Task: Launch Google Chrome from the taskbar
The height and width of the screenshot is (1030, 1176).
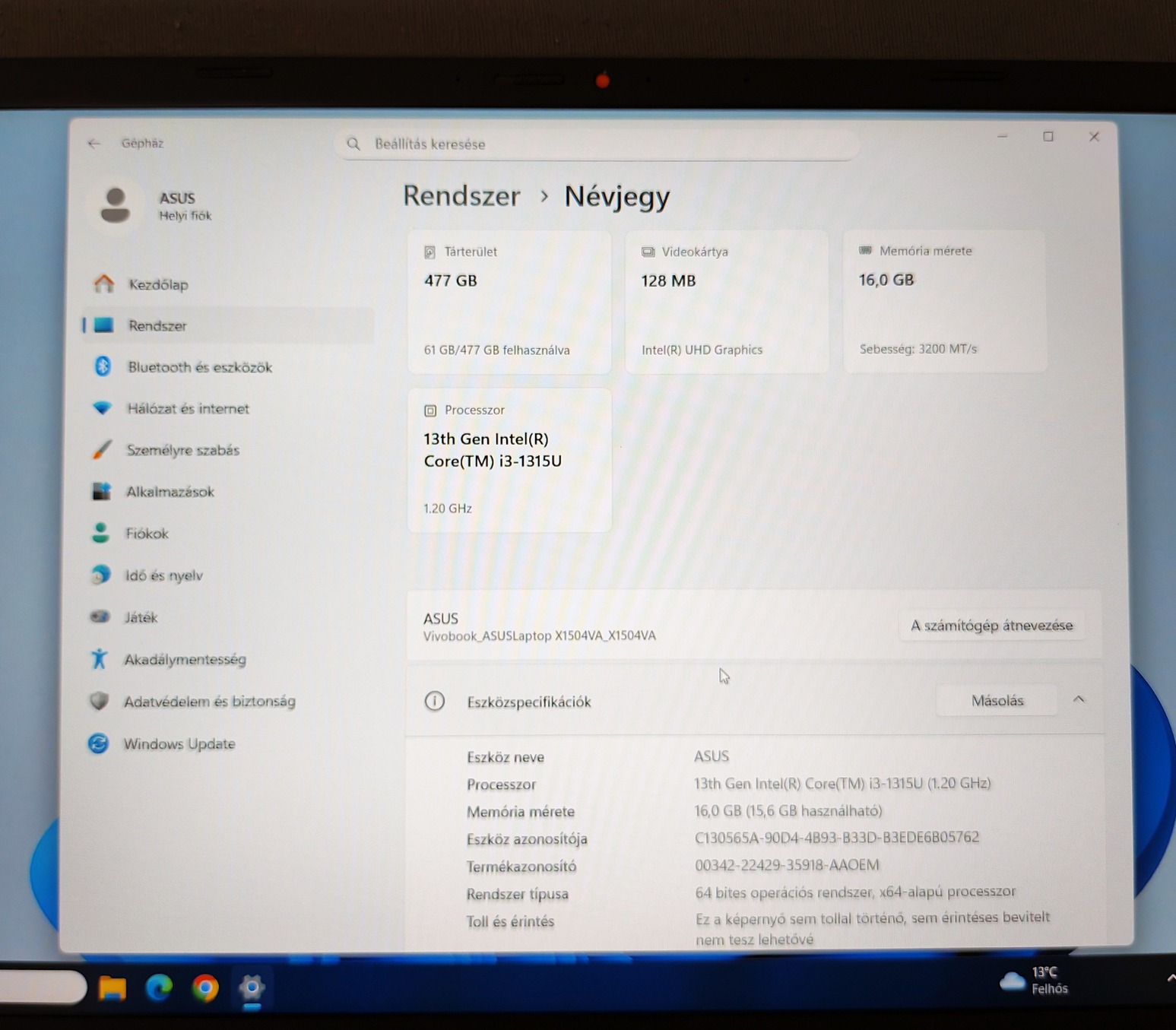Action: point(205,987)
